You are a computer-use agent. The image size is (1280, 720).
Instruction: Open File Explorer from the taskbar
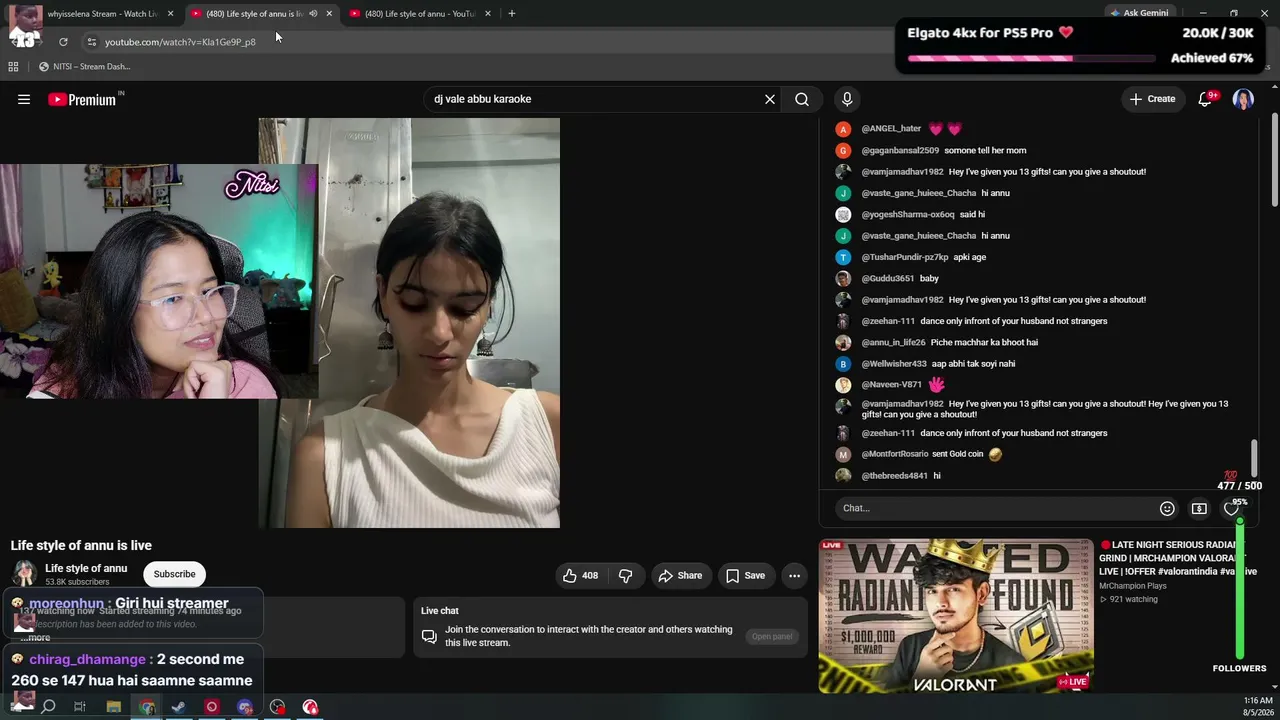pos(114,707)
